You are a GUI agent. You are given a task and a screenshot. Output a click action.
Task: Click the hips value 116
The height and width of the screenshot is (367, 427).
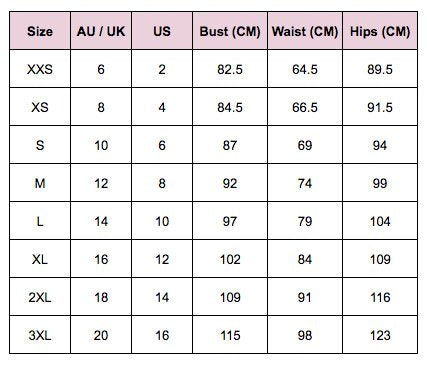[380, 297]
